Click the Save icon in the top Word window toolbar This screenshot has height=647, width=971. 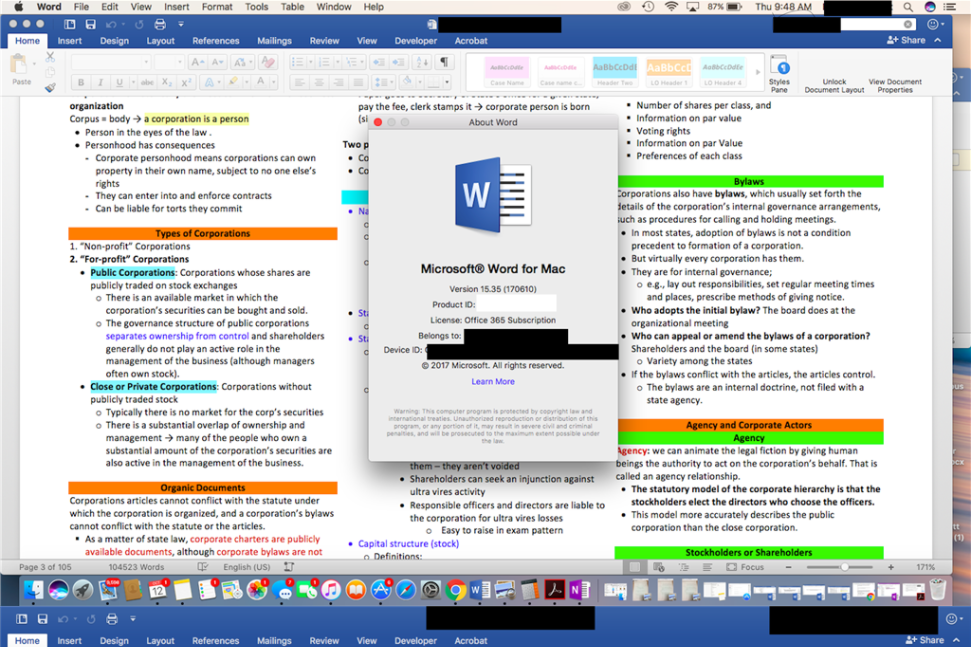click(x=90, y=24)
